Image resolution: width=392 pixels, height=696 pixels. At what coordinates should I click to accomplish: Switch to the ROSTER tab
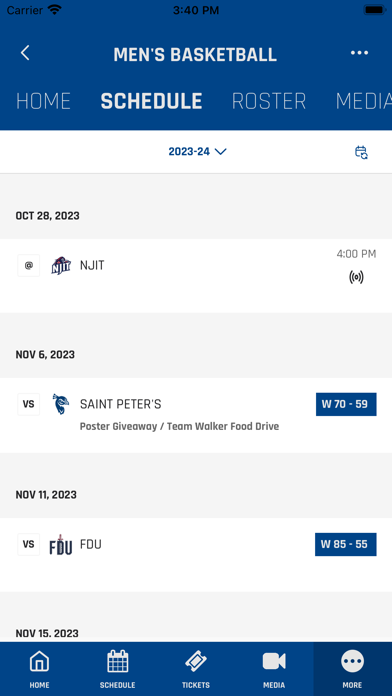pyautogui.click(x=269, y=102)
